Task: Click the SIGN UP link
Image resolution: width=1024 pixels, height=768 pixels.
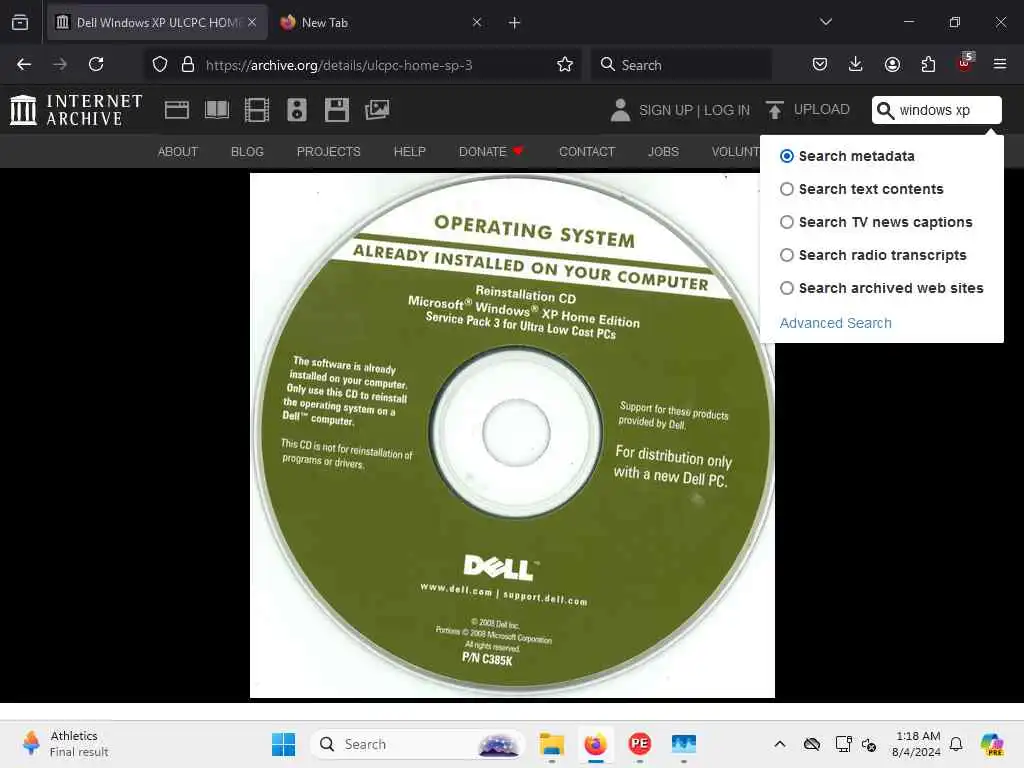Action: 665,110
